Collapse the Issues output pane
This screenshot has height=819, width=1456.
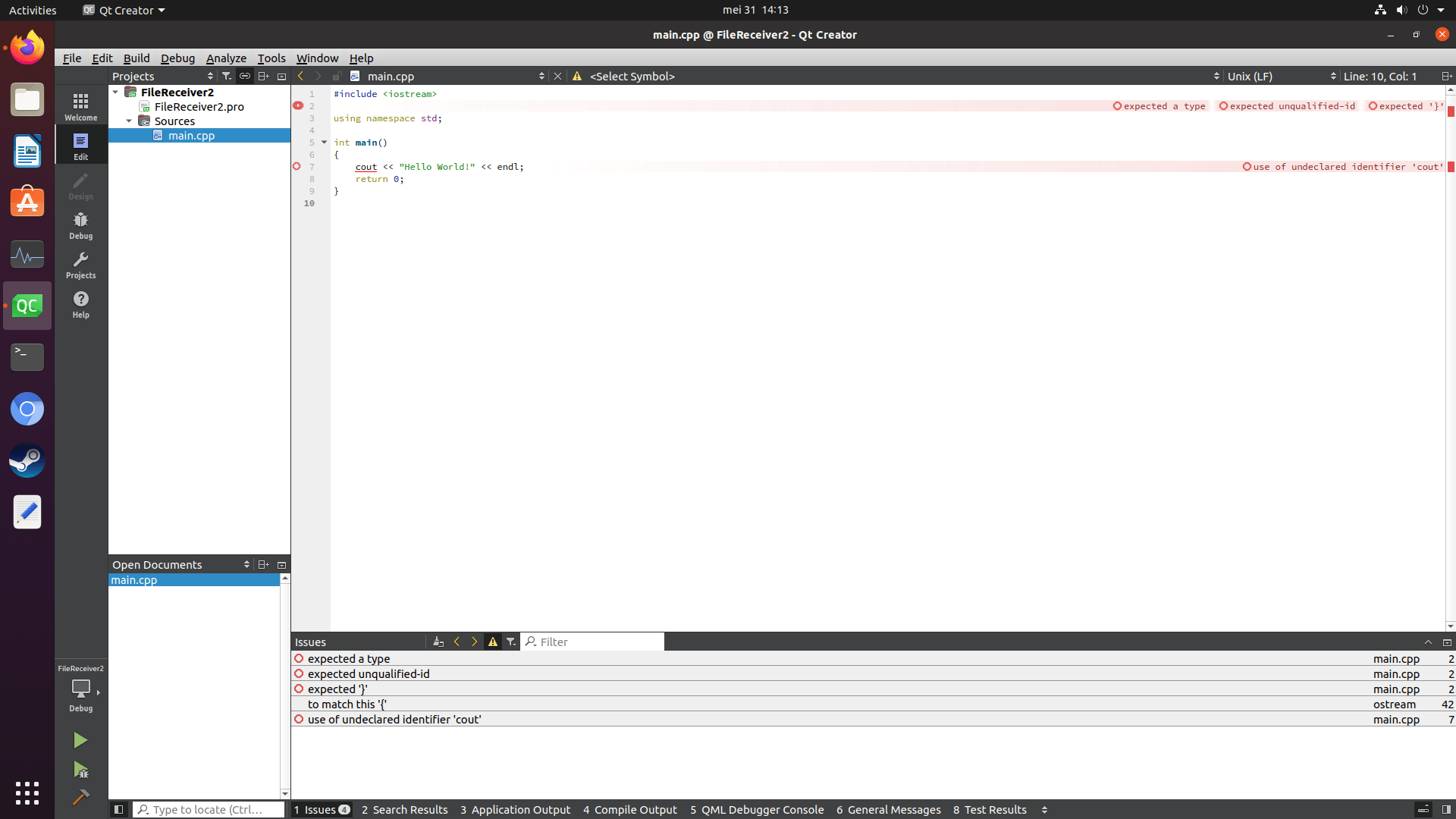1429,641
